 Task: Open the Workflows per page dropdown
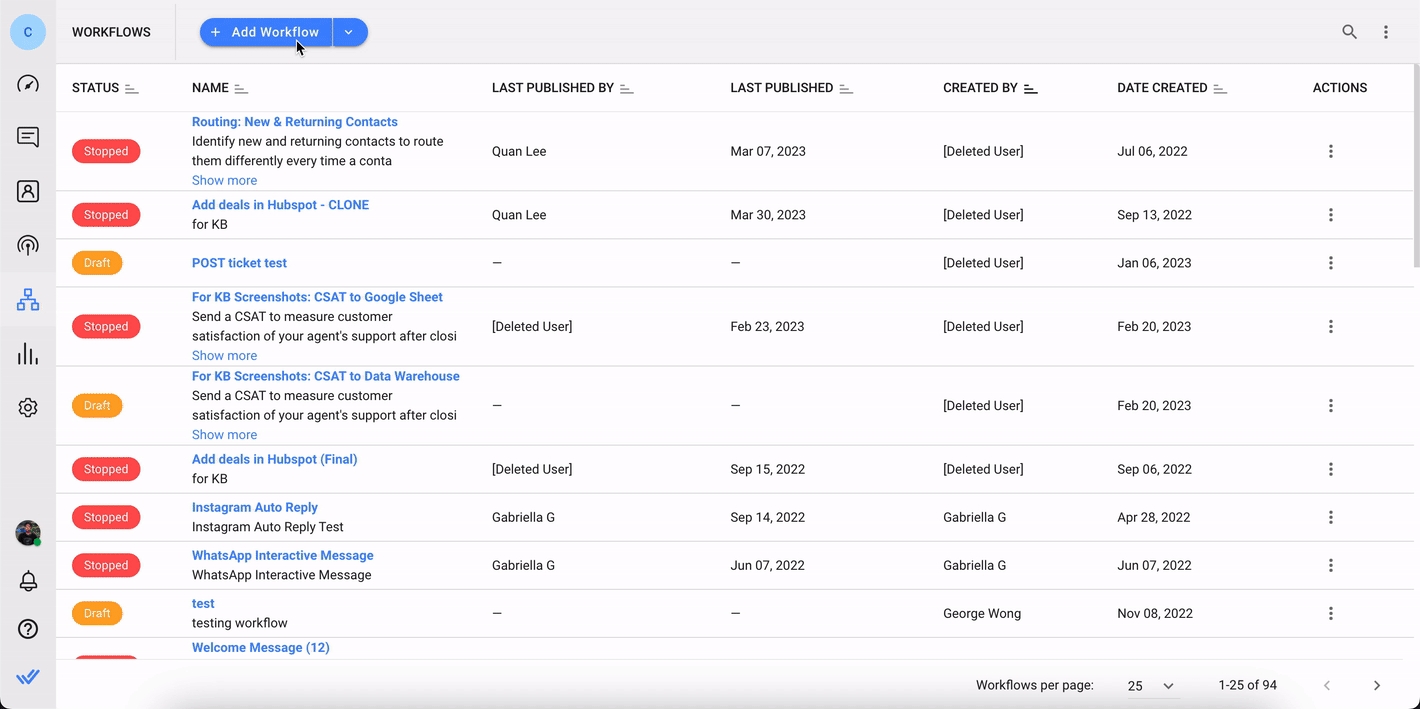[1150, 686]
